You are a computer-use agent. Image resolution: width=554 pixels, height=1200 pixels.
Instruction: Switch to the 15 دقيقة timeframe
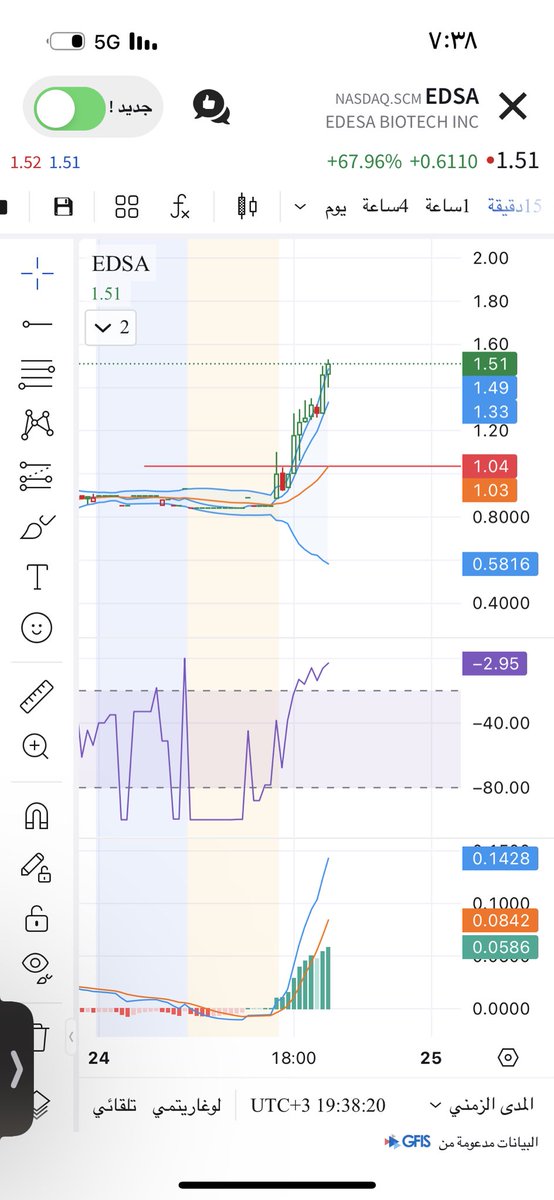tap(514, 207)
